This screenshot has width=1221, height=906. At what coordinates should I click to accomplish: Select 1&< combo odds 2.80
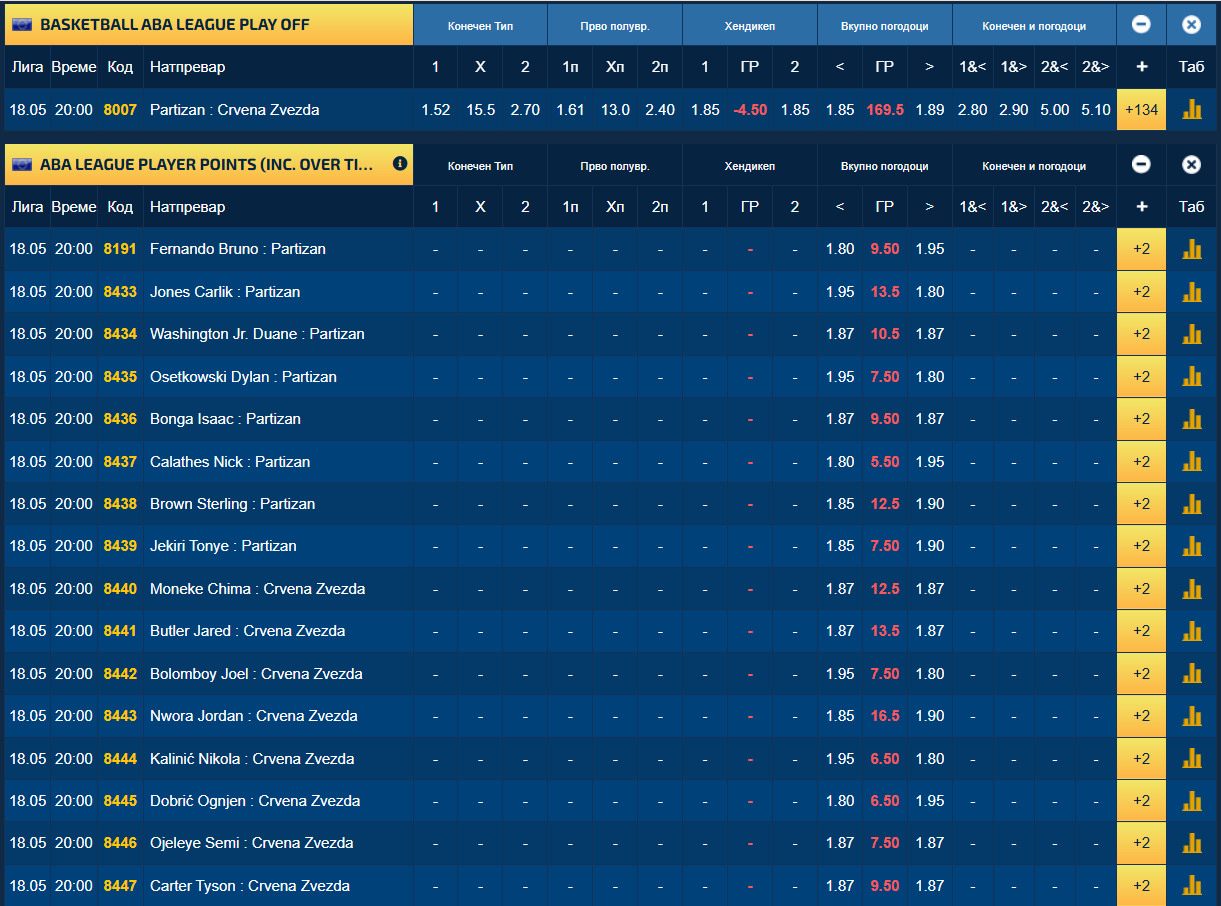pos(973,110)
